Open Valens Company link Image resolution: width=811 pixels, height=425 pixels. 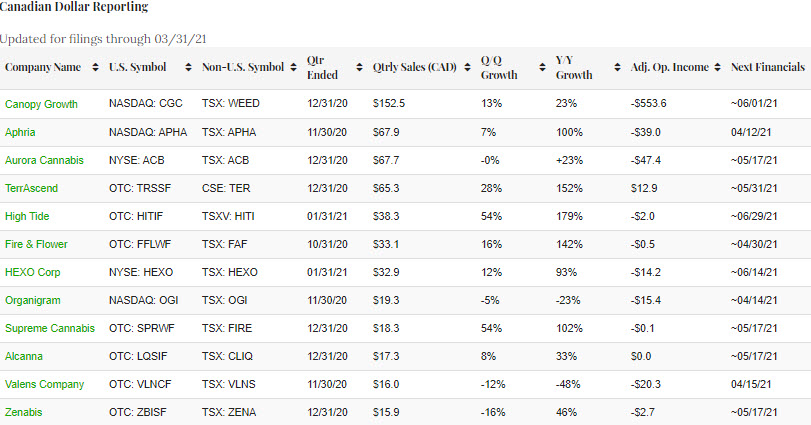44,384
